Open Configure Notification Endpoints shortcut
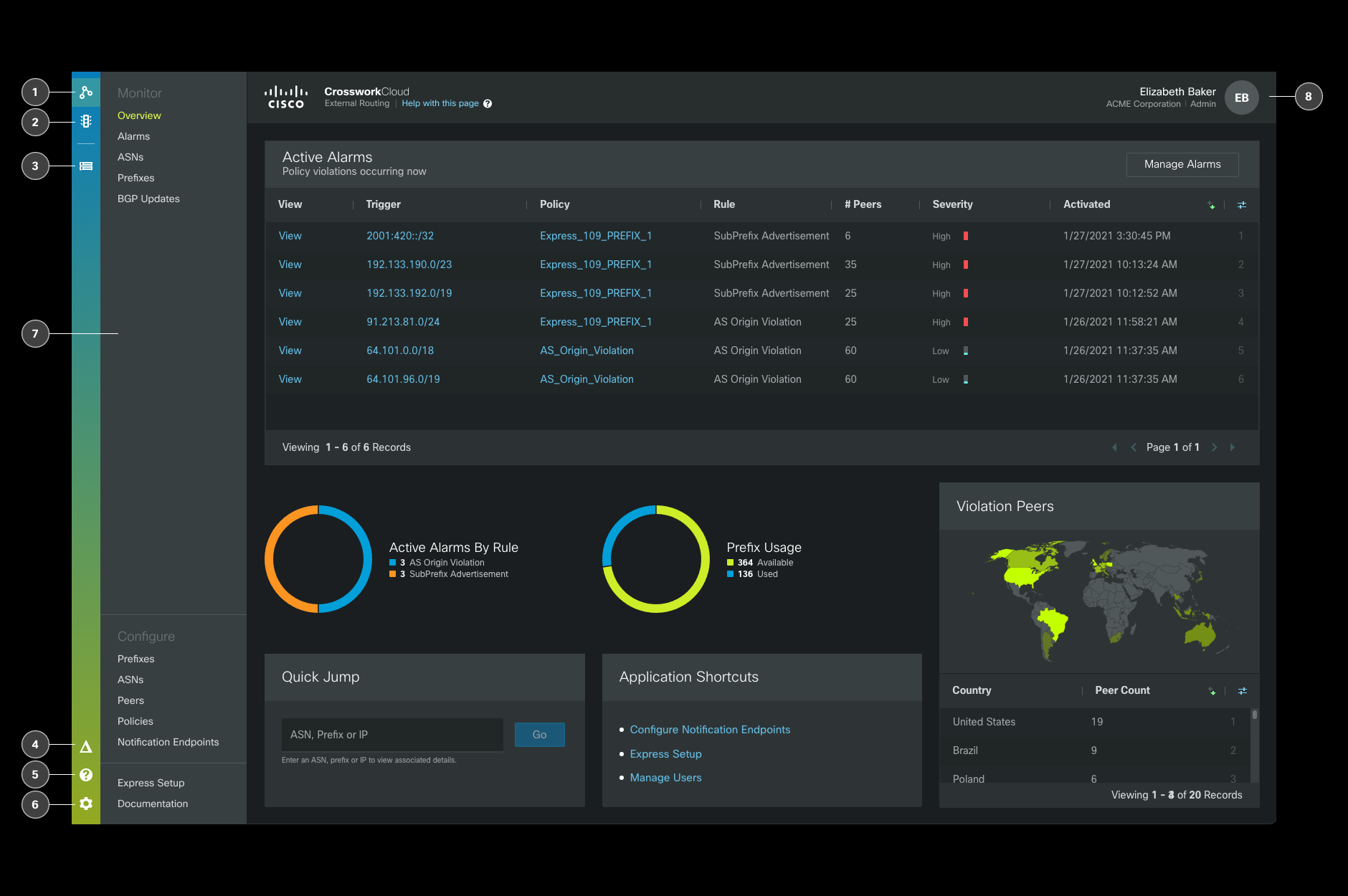 (710, 730)
